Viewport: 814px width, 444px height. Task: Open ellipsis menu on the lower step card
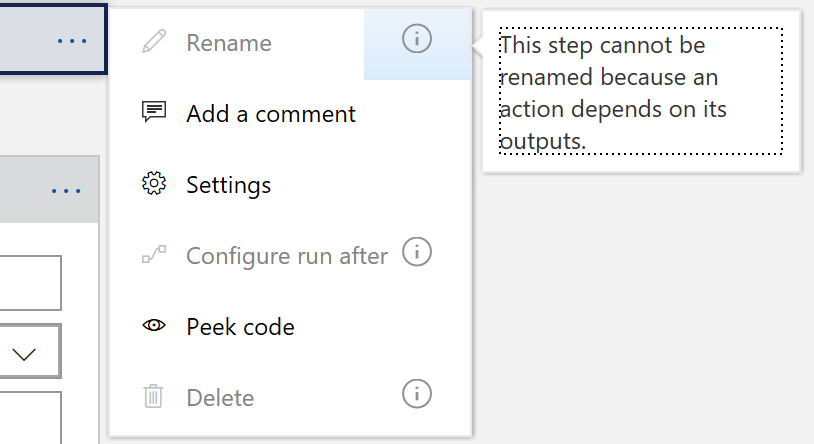point(66,191)
